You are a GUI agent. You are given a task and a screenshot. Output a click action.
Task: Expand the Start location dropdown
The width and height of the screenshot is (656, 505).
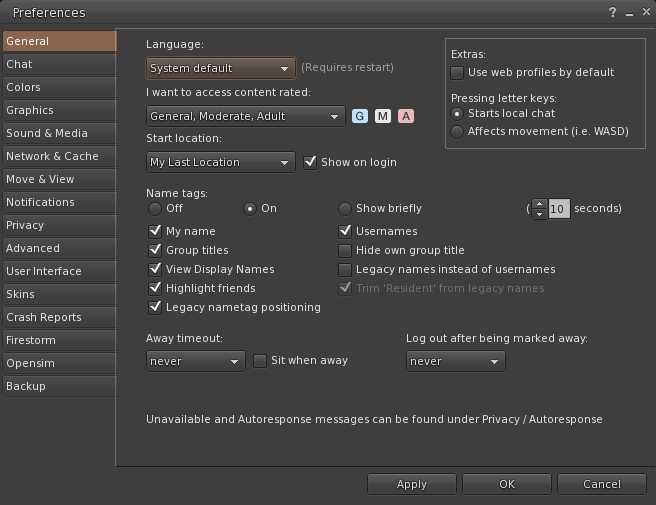coord(220,162)
